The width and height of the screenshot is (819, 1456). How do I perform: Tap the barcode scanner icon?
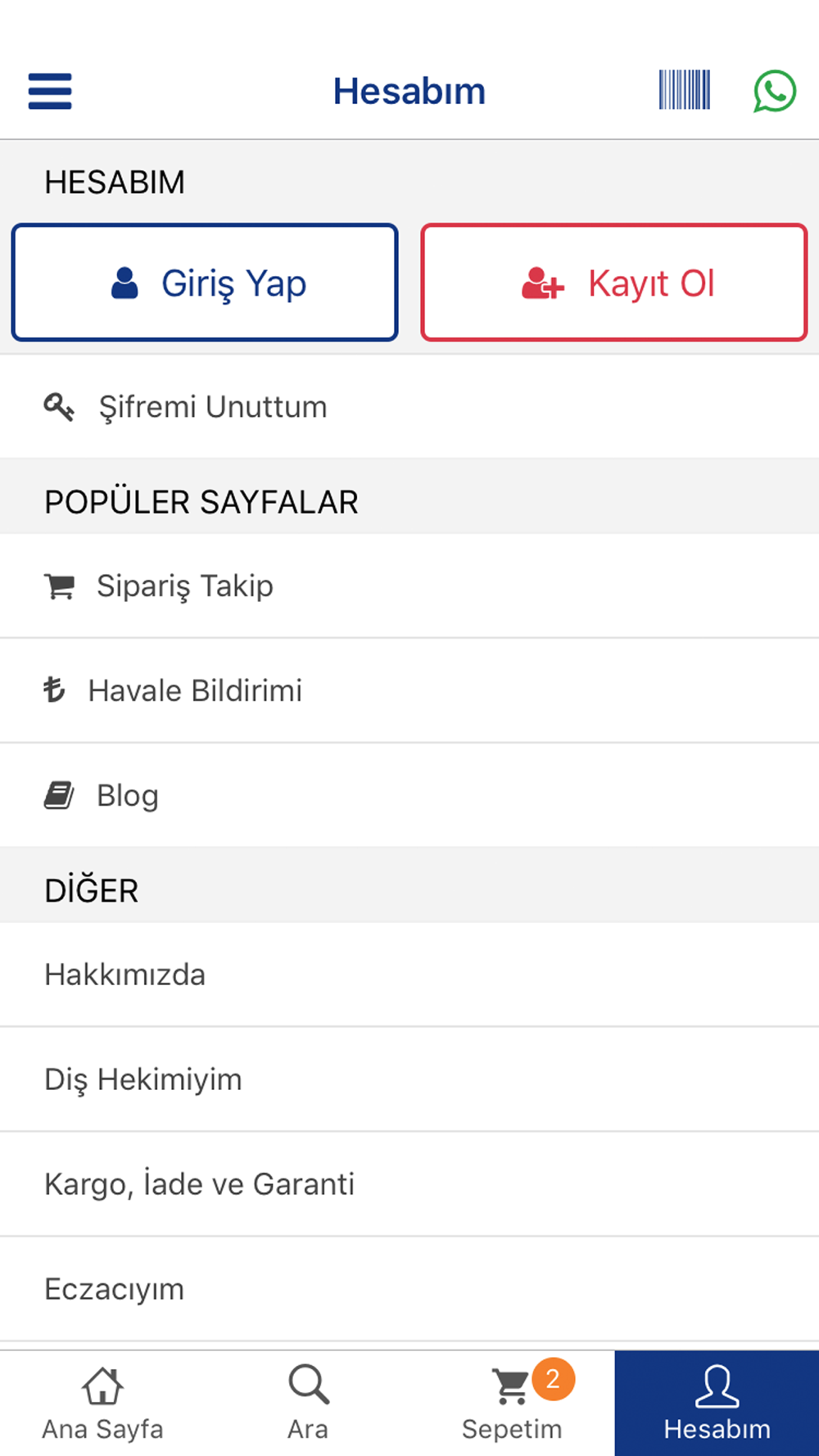tap(685, 90)
